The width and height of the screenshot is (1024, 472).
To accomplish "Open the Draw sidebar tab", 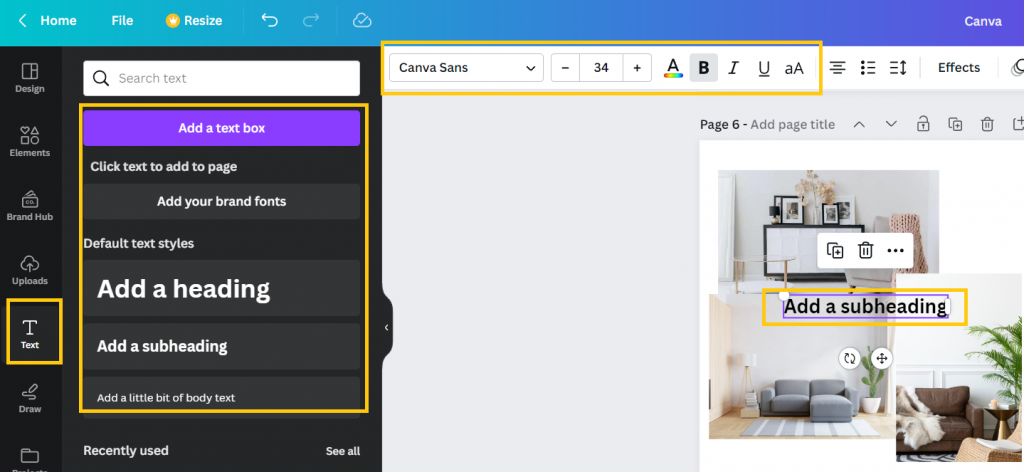I will (x=30, y=398).
